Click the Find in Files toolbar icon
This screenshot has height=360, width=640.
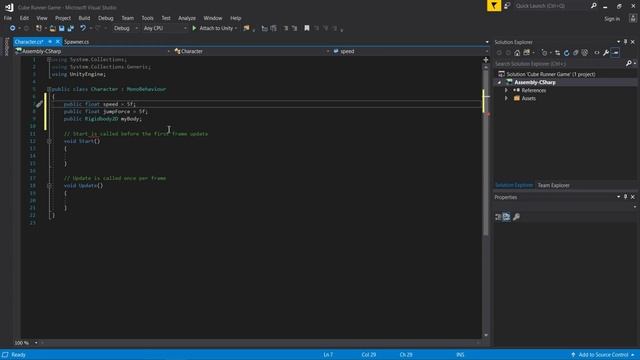[246, 28]
